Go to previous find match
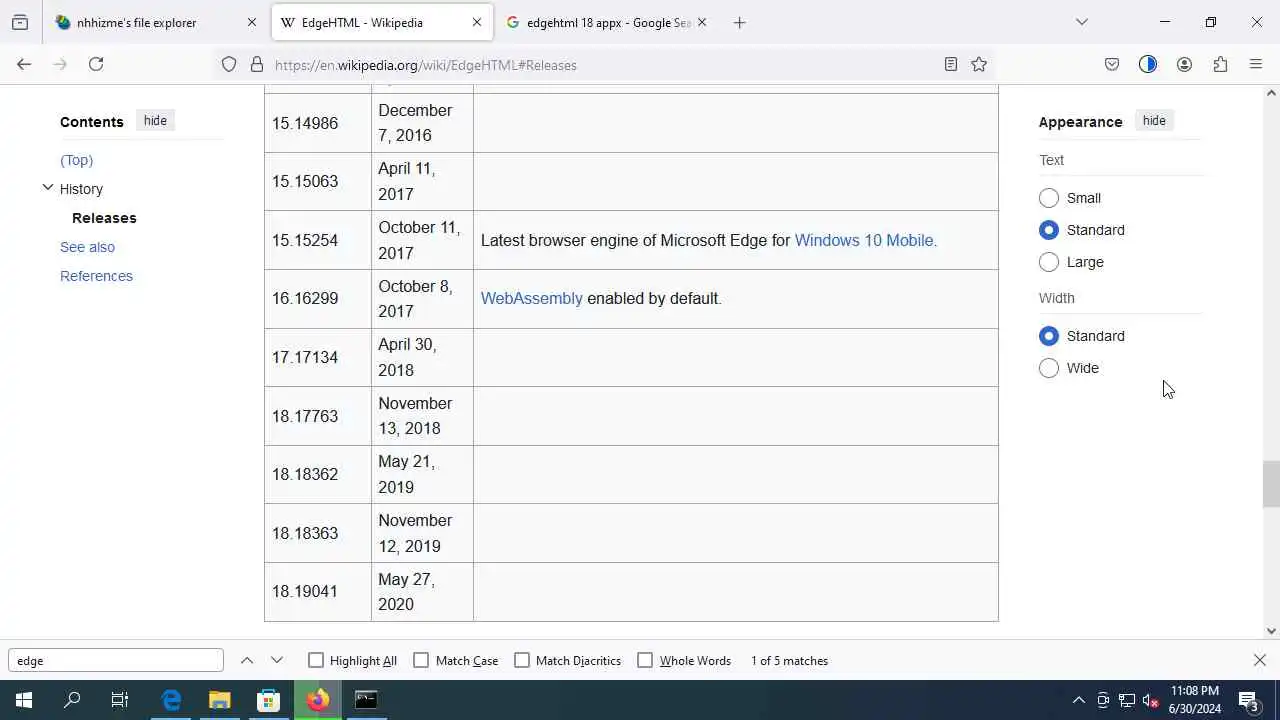1280x720 pixels. tap(247, 660)
